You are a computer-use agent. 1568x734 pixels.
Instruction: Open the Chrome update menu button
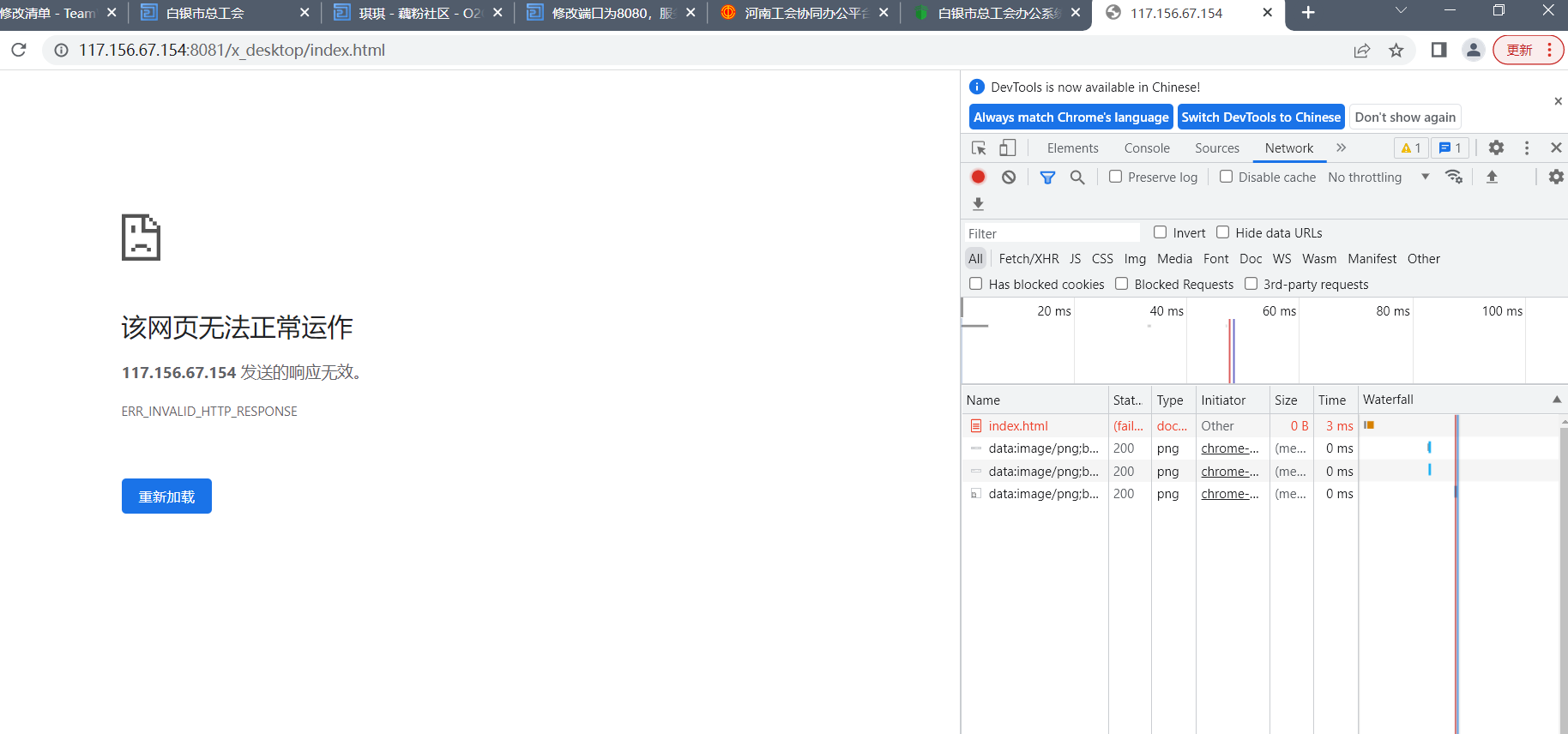[x=1529, y=51]
